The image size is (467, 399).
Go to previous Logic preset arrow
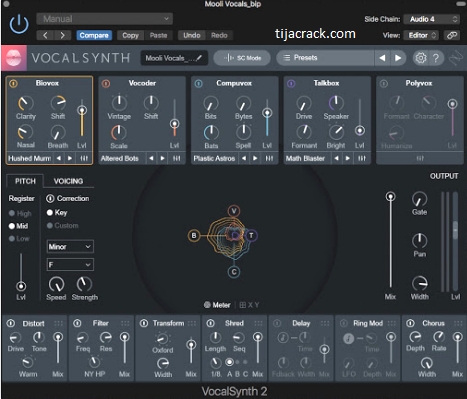coord(46,35)
